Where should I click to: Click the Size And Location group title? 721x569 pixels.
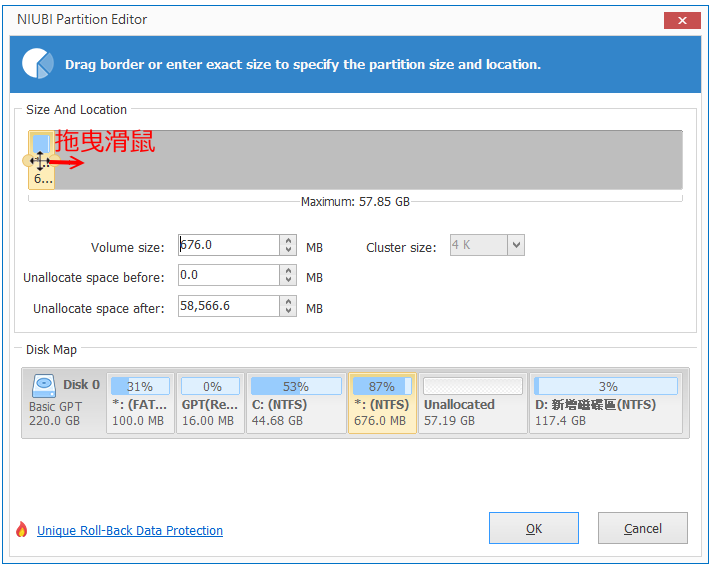[x=76, y=109]
